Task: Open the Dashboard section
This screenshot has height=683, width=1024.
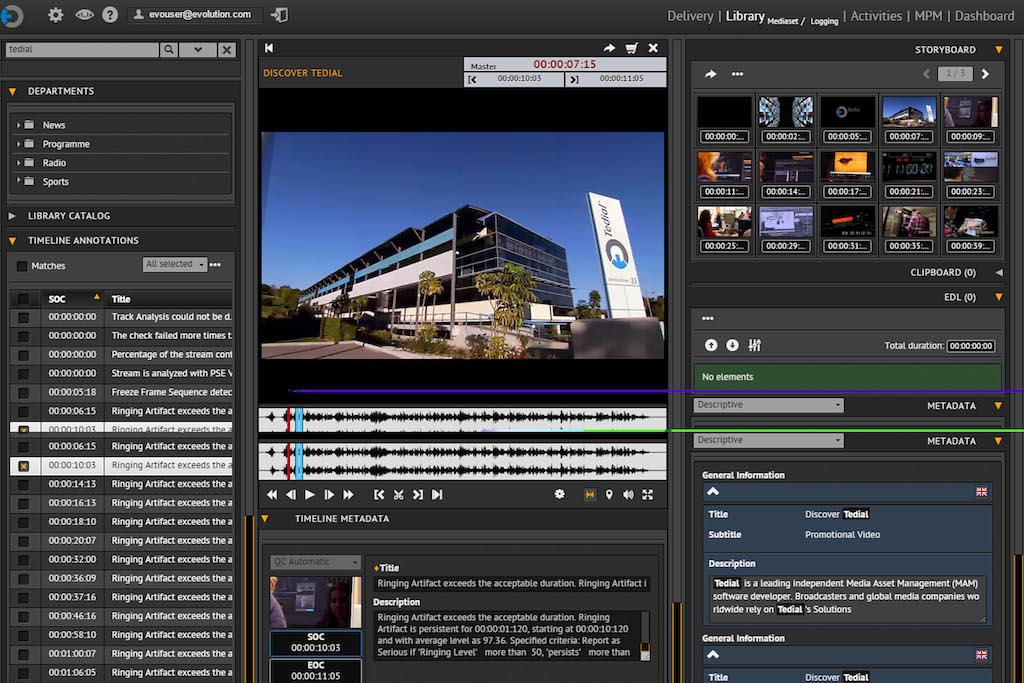Action: click(x=984, y=16)
